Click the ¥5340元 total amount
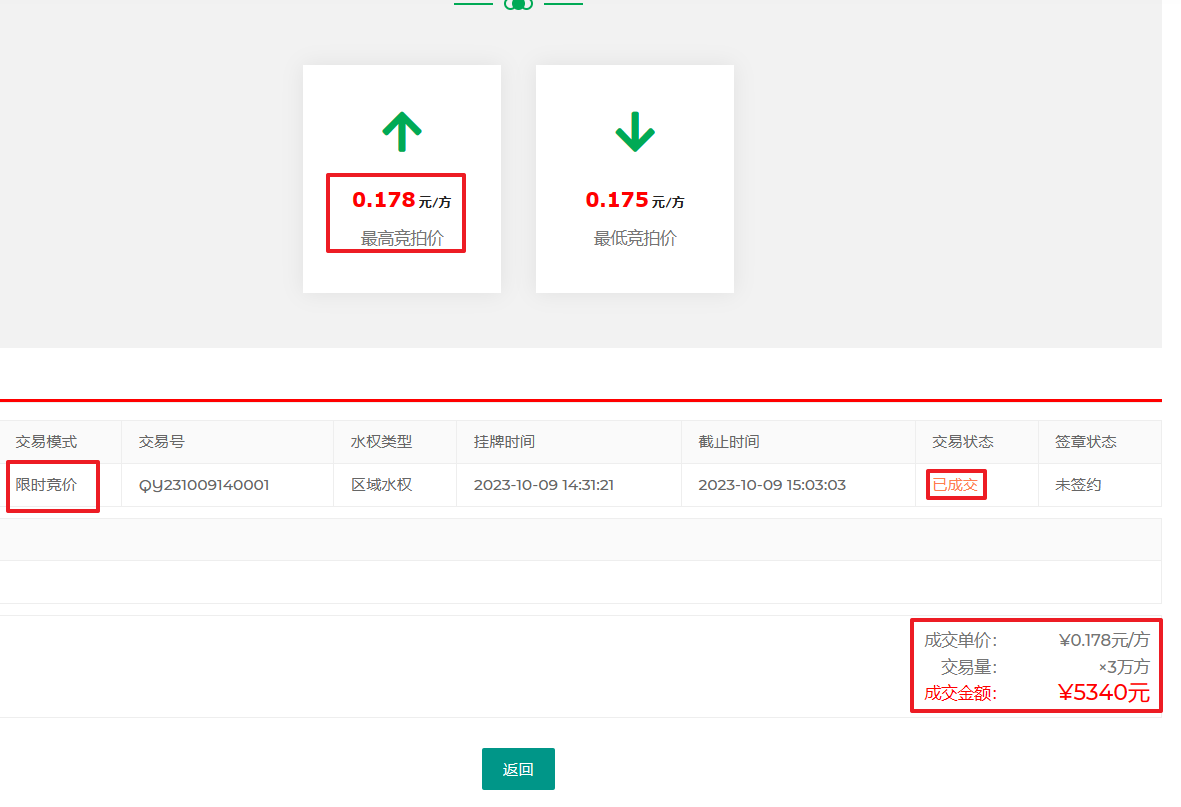The width and height of the screenshot is (1181, 807). click(1104, 692)
